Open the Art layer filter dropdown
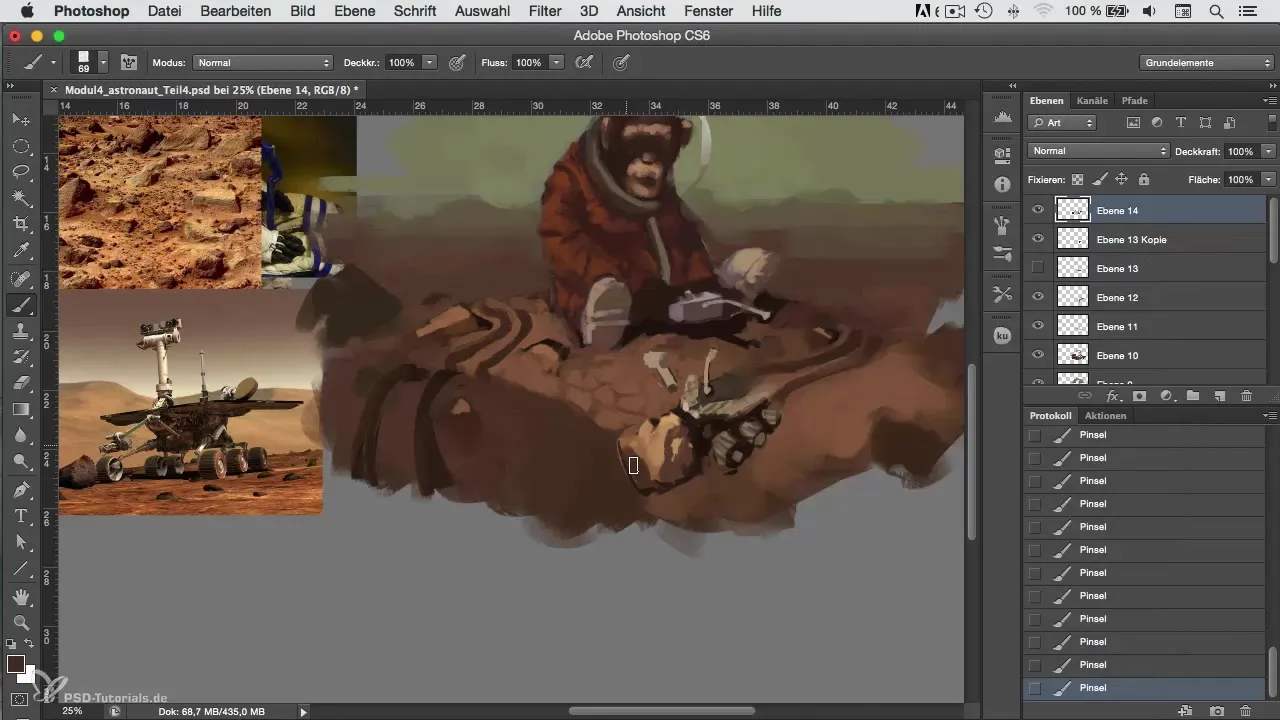Viewport: 1280px width, 720px height. [1062, 123]
